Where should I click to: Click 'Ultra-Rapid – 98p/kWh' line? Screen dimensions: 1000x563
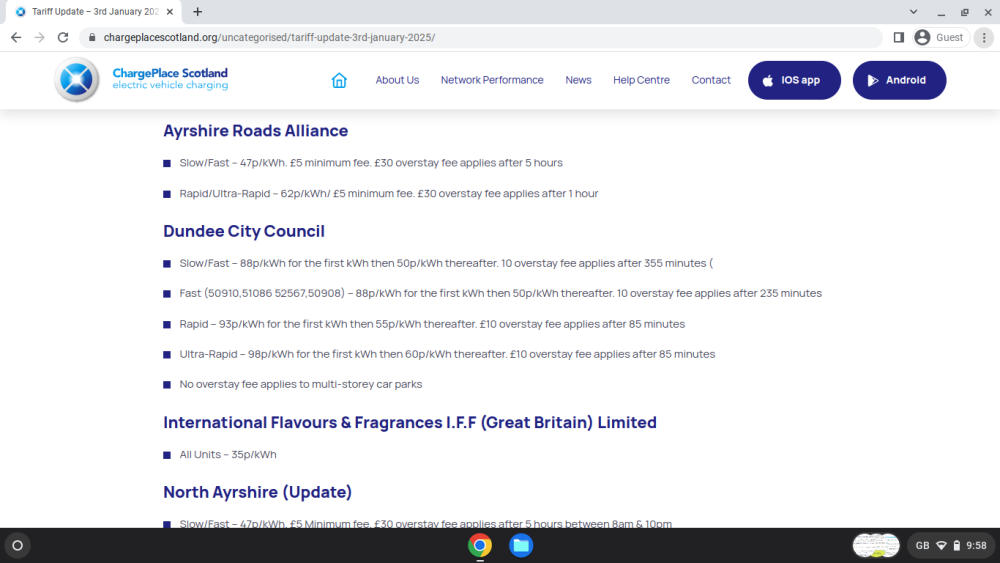pos(447,354)
